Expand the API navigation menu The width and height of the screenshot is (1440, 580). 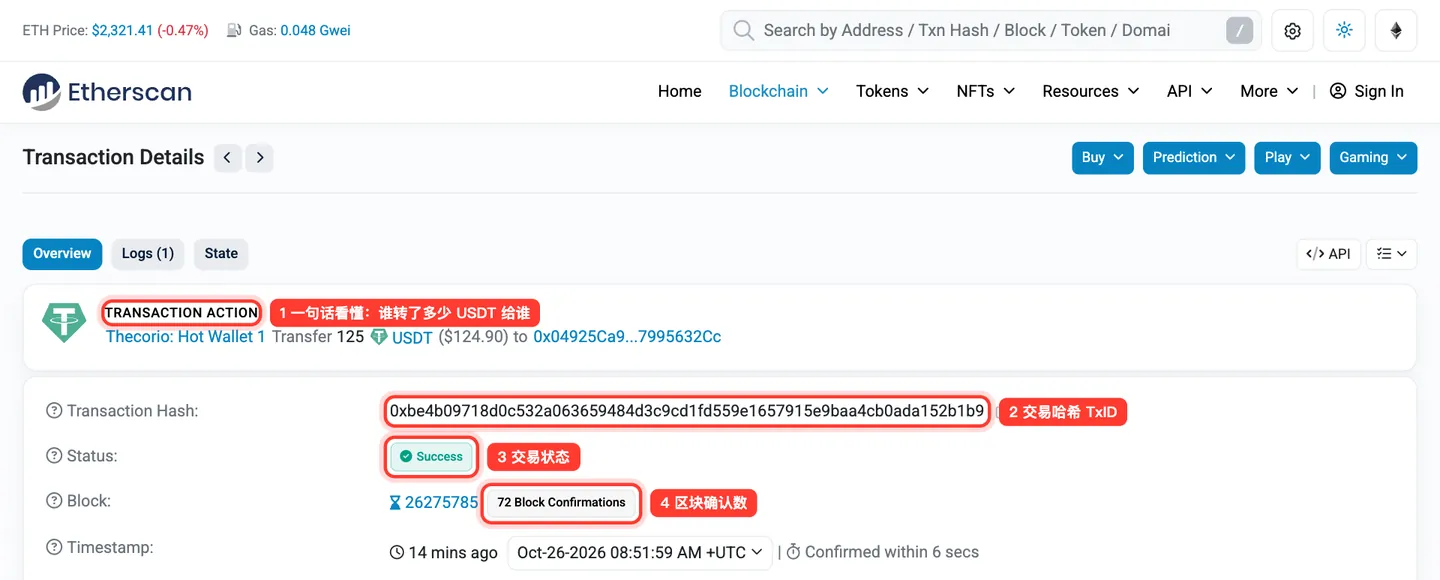tap(1190, 91)
